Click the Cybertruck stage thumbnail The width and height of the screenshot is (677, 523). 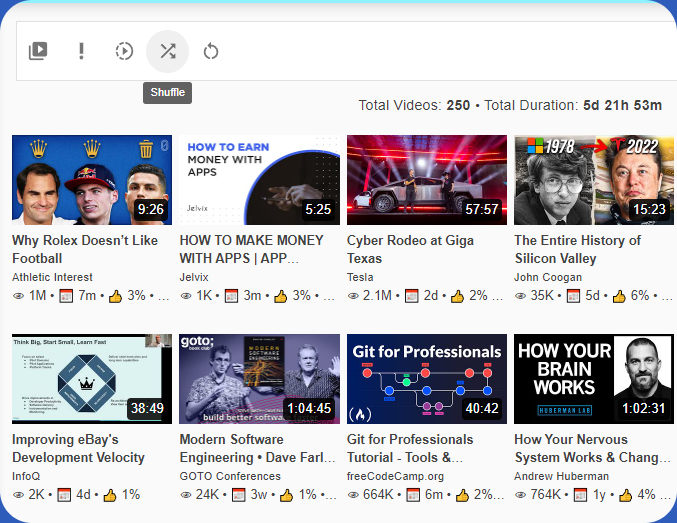427,180
